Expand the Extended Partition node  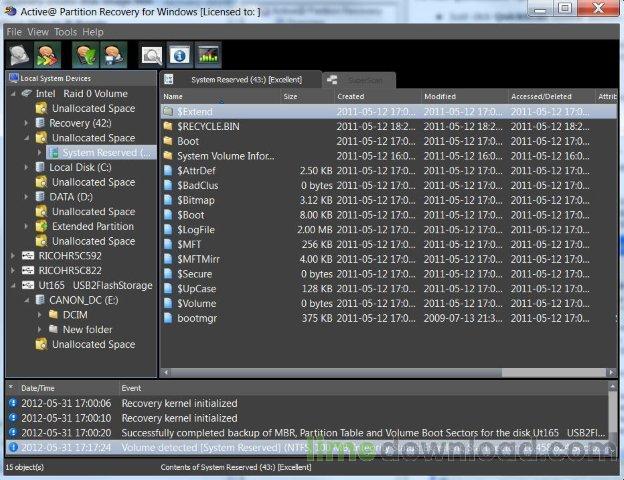click(x=26, y=226)
